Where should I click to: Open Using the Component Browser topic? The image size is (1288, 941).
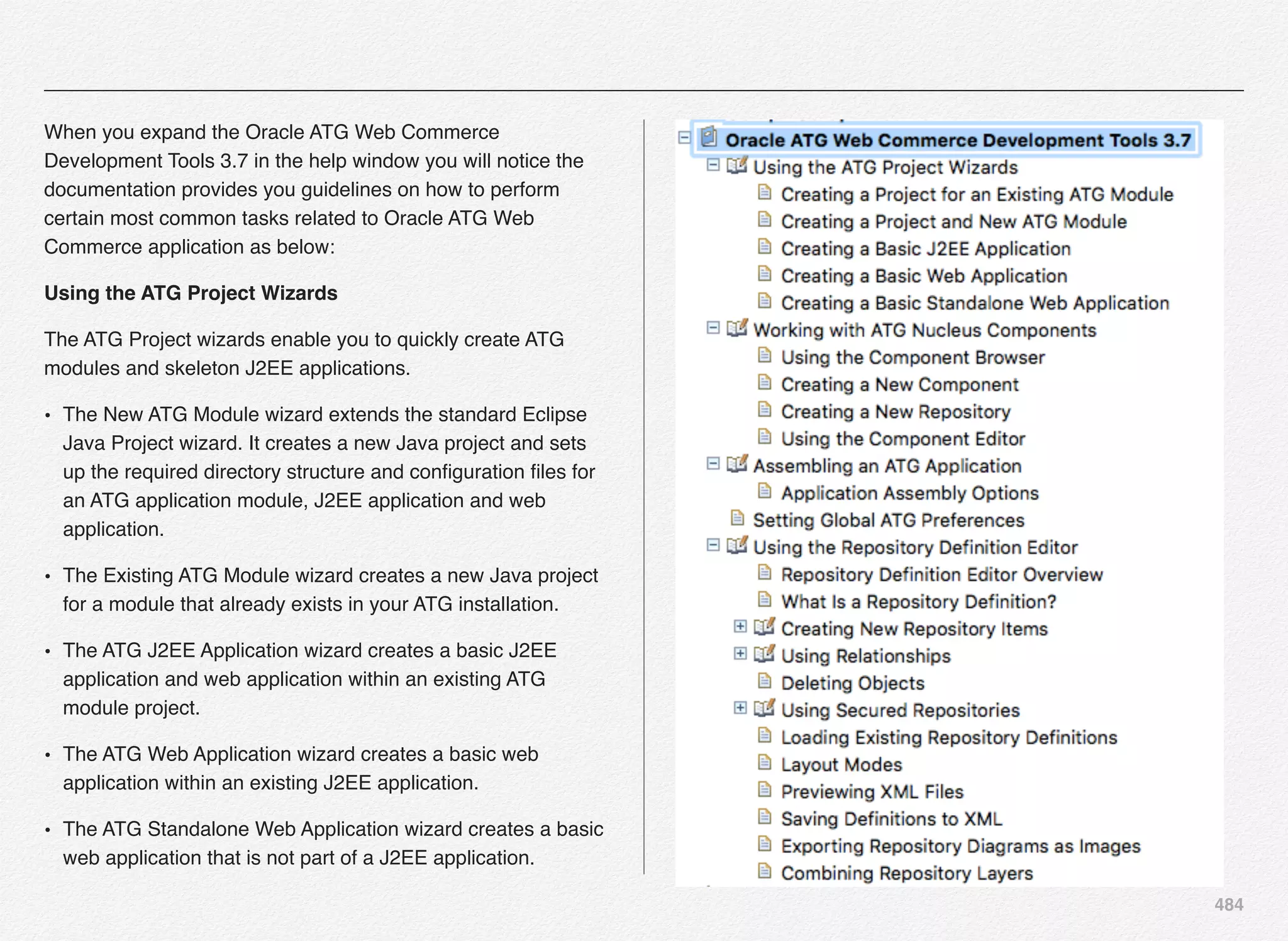pos(913,357)
